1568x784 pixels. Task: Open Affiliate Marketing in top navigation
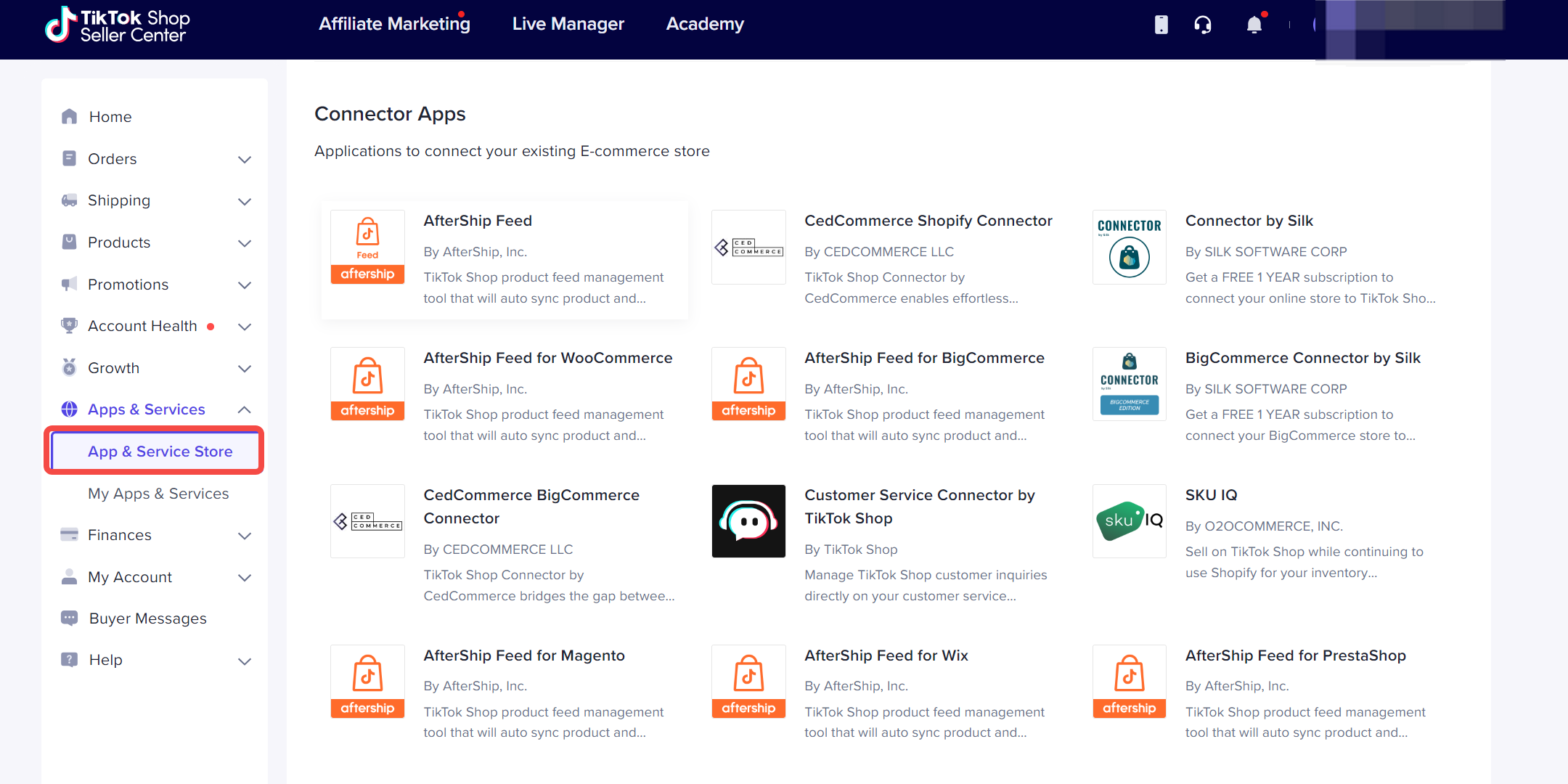click(394, 24)
